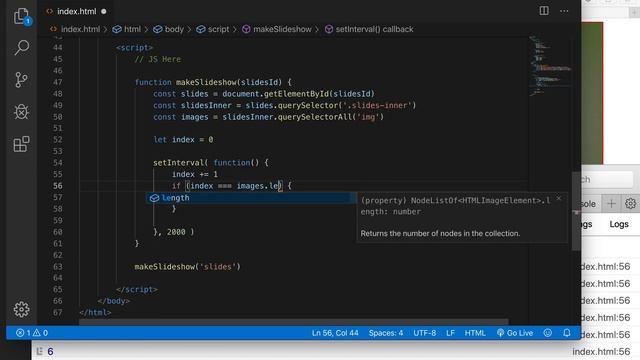This screenshot has width=640, height=360.
Task: Click line number 56 in the gutter
Action: coord(58,186)
